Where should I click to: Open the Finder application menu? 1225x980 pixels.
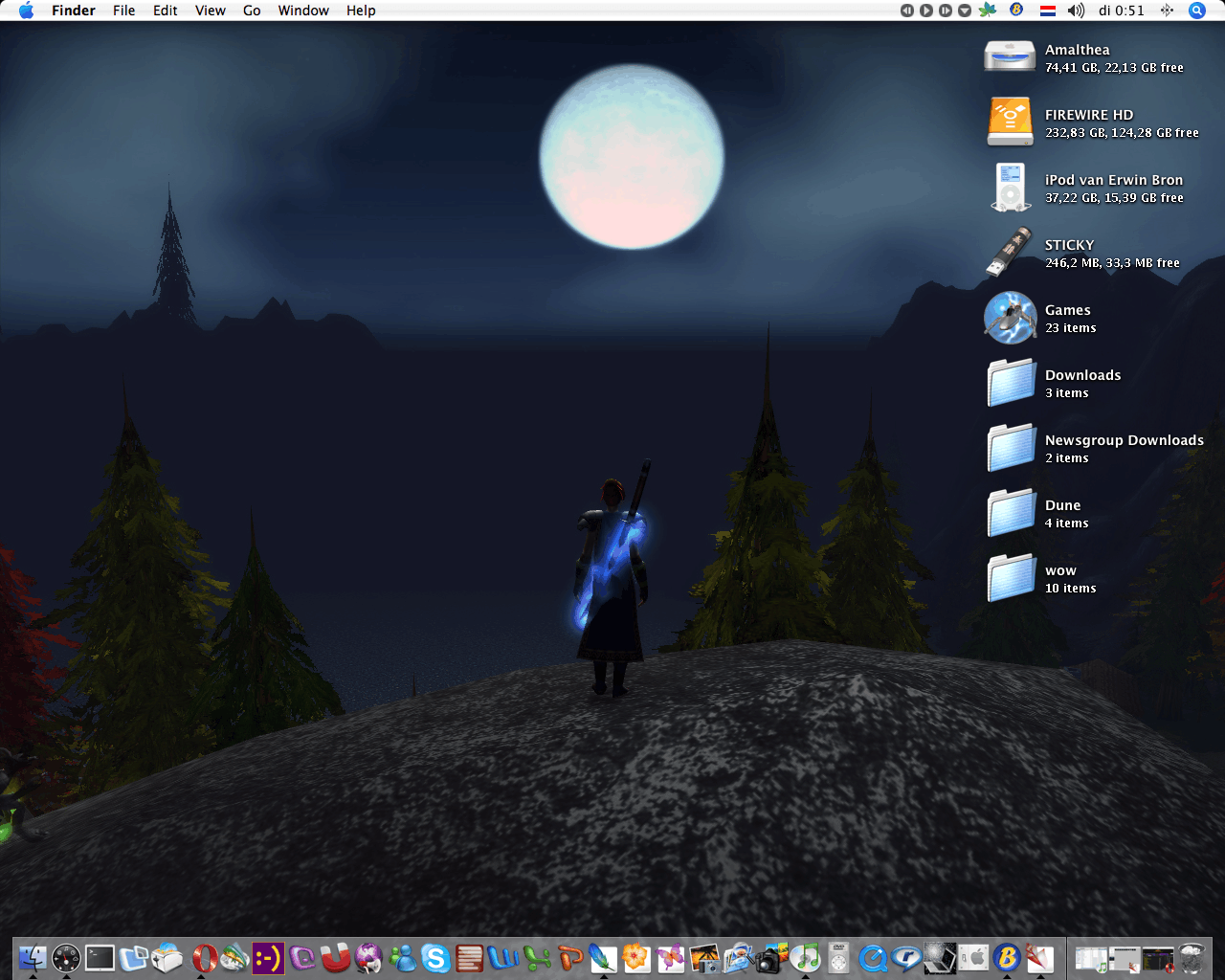pyautogui.click(x=74, y=11)
